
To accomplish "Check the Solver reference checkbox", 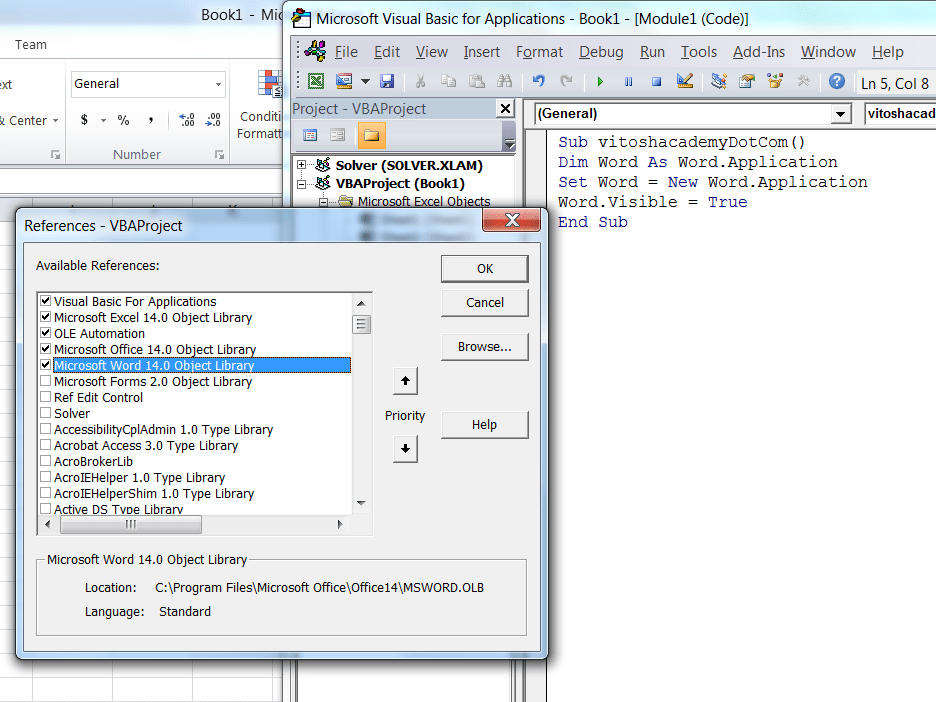I will tap(45, 412).
